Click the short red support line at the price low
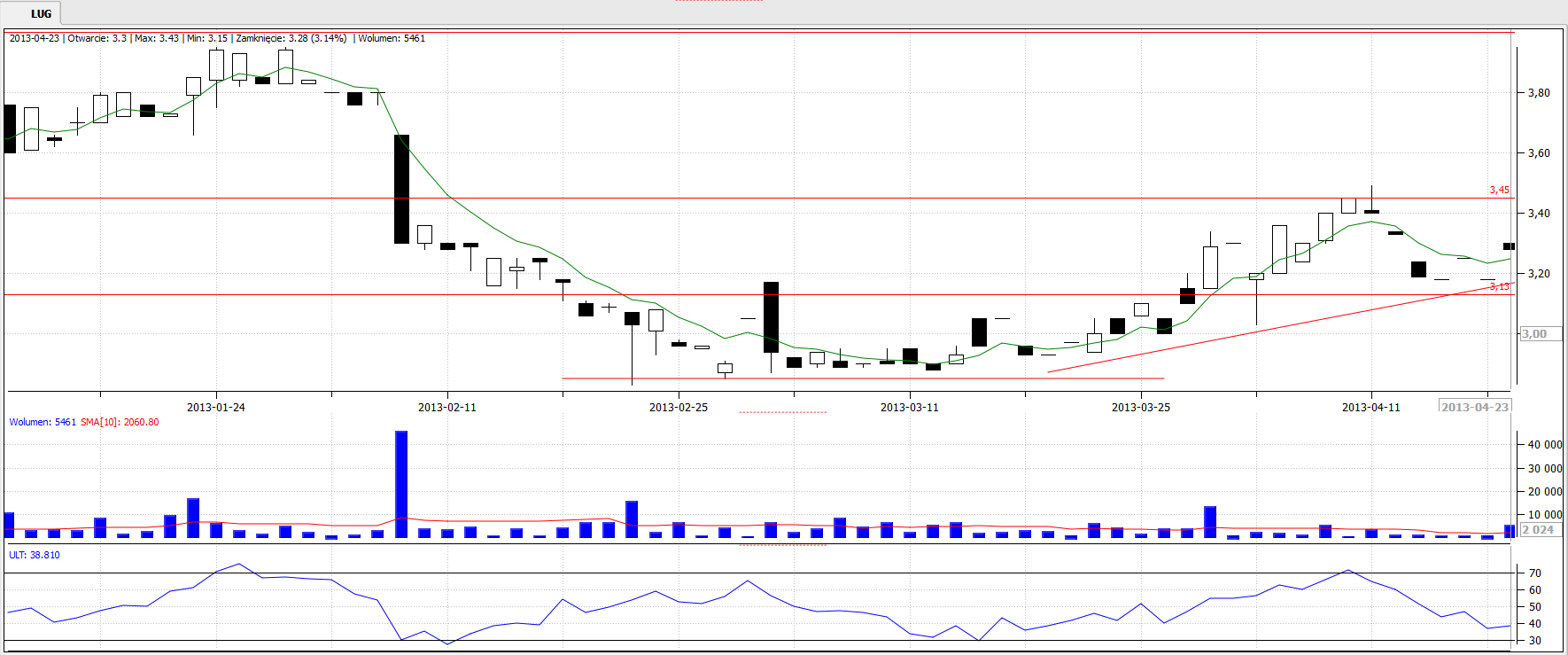The width and height of the screenshot is (1568, 655). (x=863, y=378)
